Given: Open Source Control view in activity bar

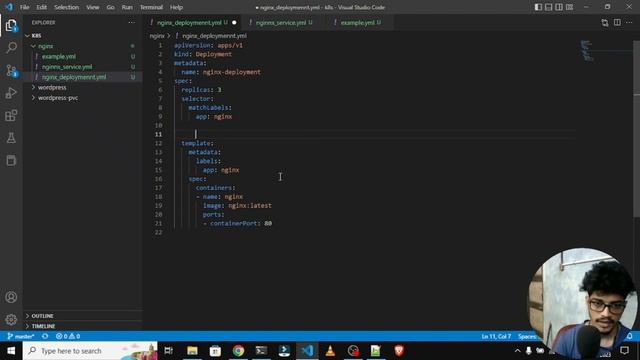Looking at the screenshot, I should pyautogui.click(x=11, y=71).
